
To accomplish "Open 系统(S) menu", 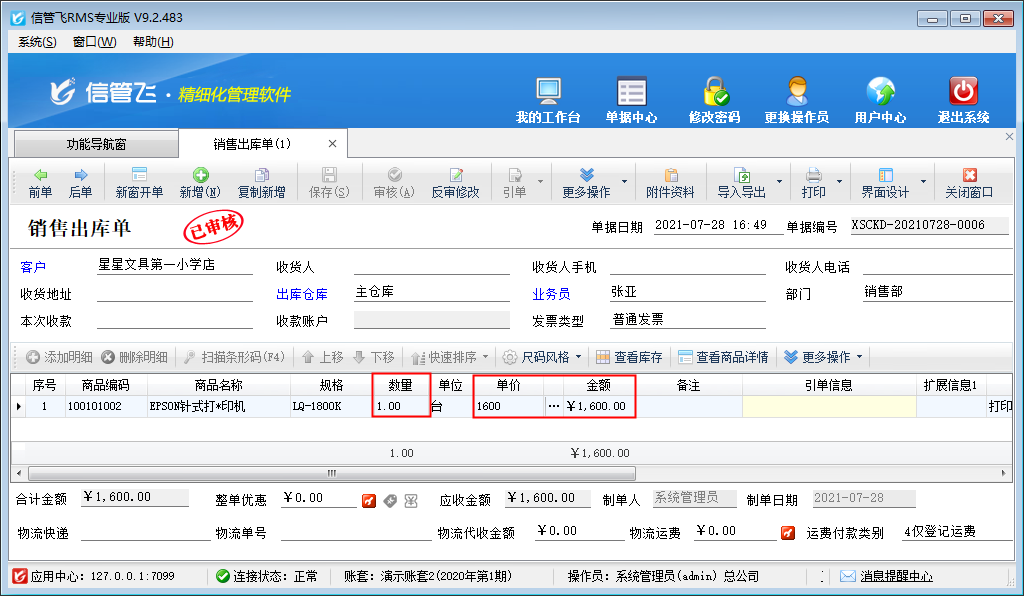I will pos(37,42).
